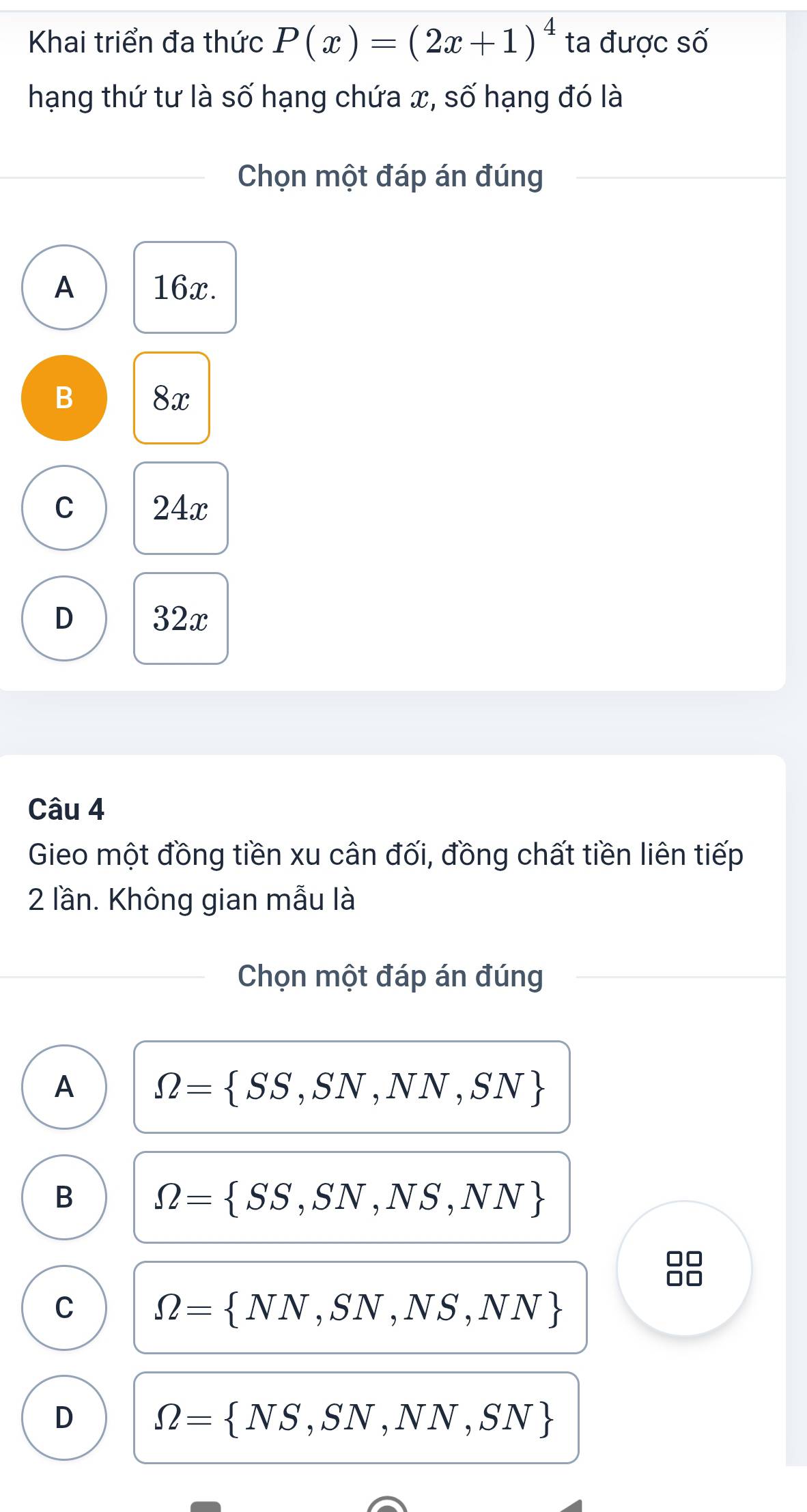Tap the answer box Ω={SS,SN,NN,SN}
807x1512 pixels.
tap(352, 1087)
